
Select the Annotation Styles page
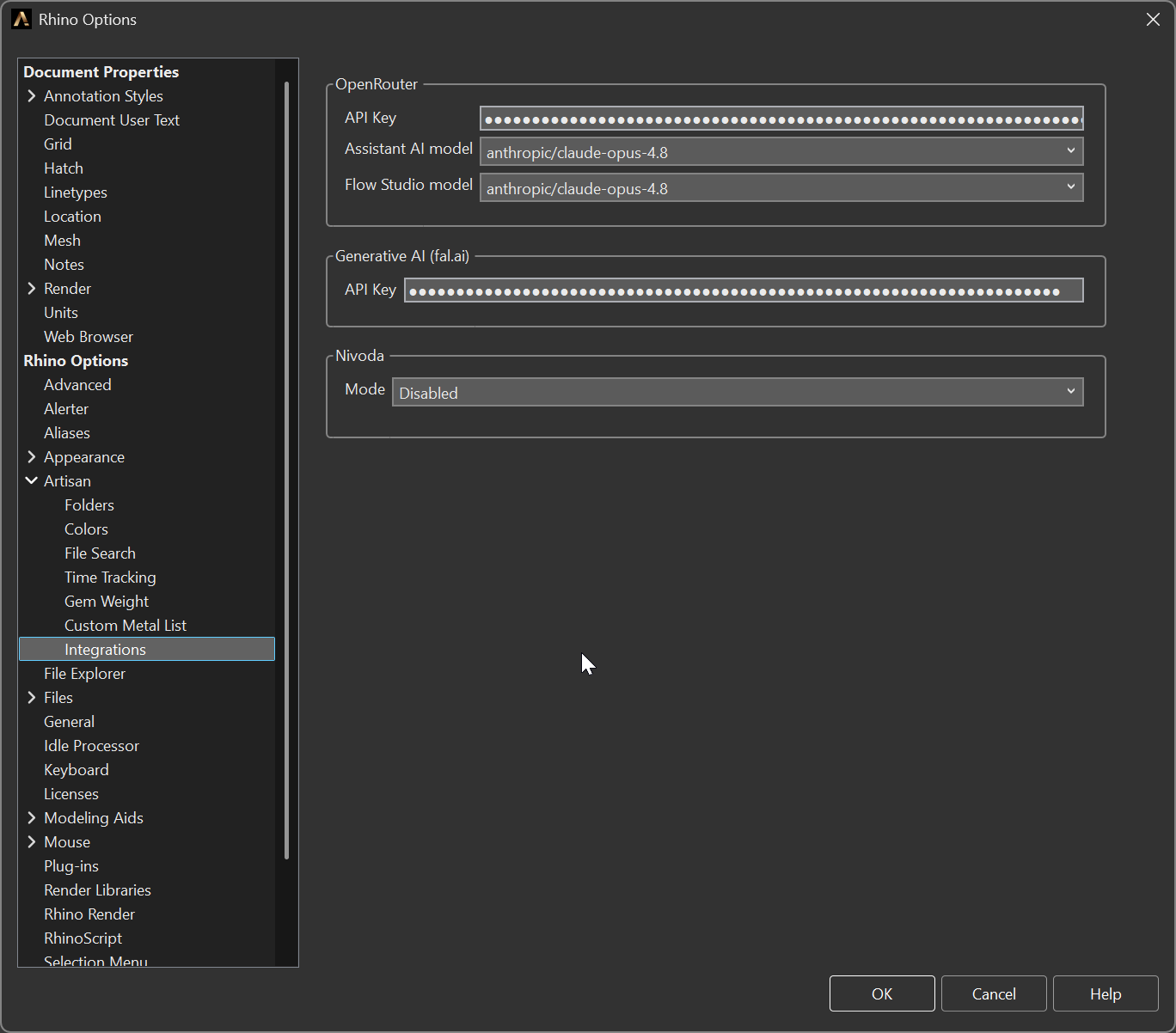pos(103,96)
